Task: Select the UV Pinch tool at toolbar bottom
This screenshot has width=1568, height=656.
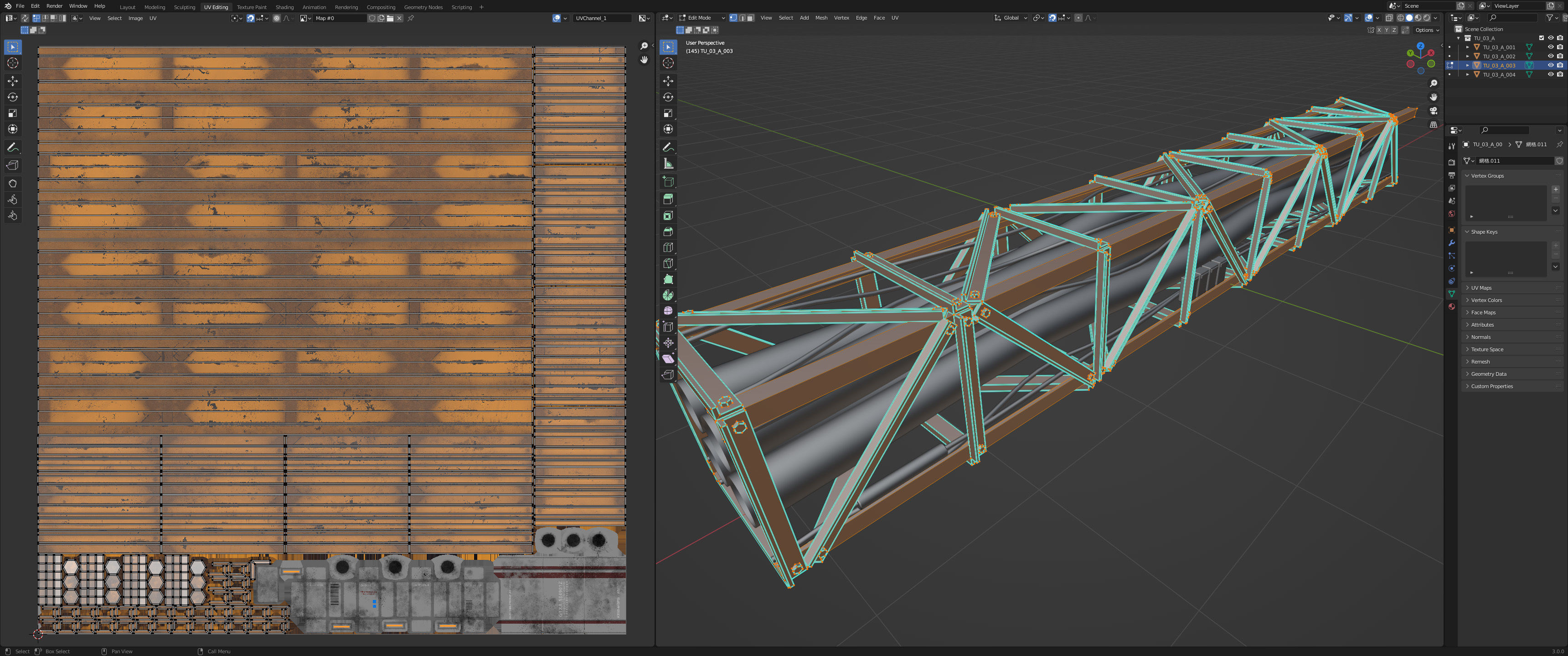Action: [13, 215]
